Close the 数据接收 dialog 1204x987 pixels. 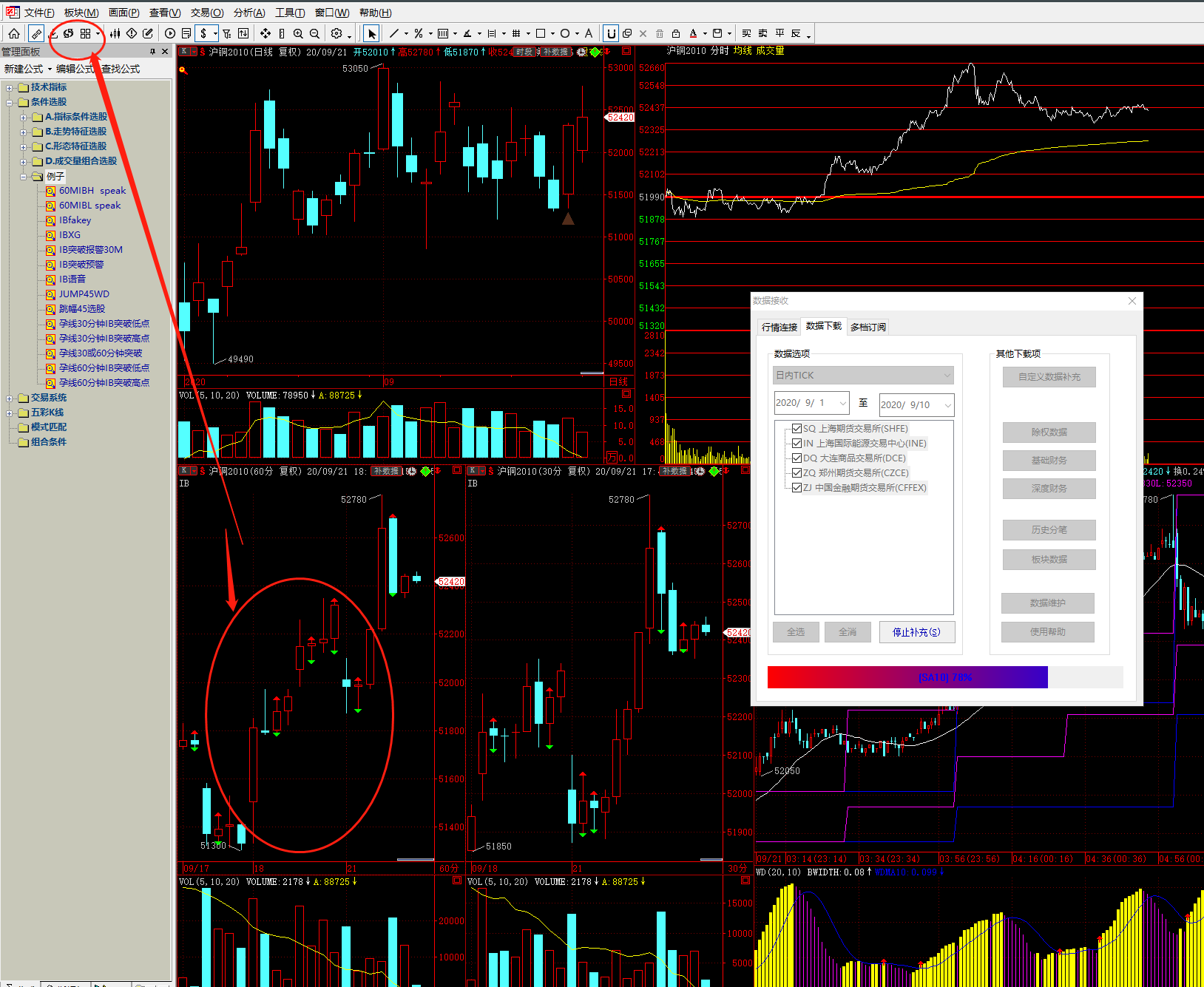pos(1132,301)
